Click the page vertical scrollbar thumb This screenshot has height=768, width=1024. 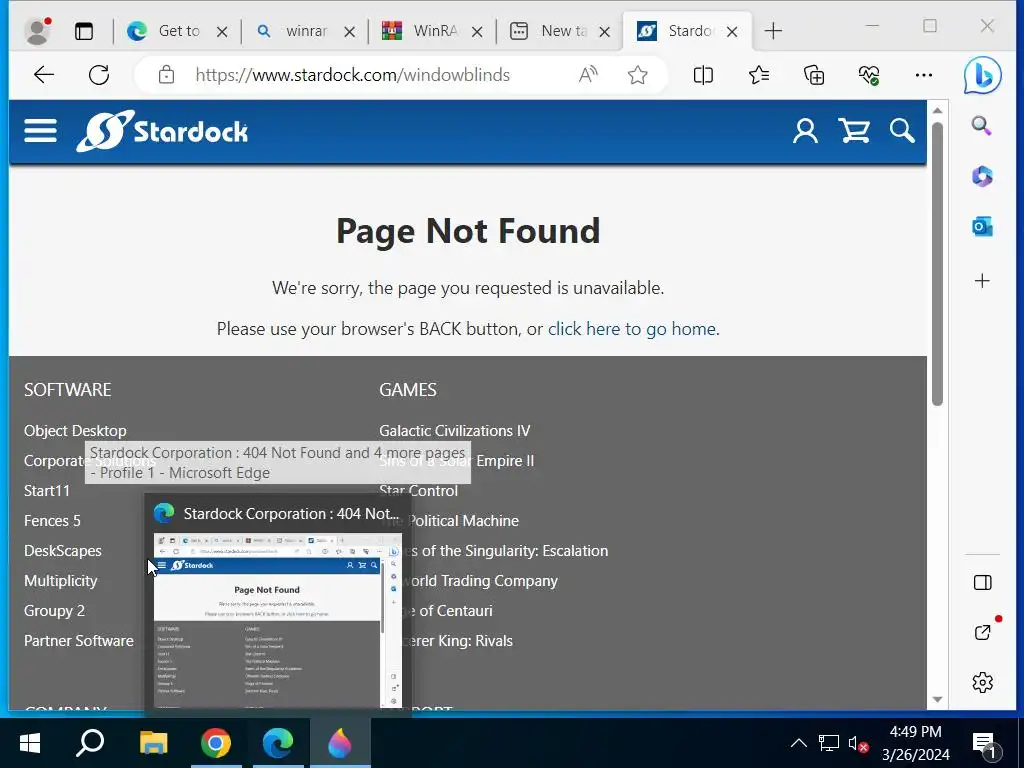pyautogui.click(x=937, y=264)
